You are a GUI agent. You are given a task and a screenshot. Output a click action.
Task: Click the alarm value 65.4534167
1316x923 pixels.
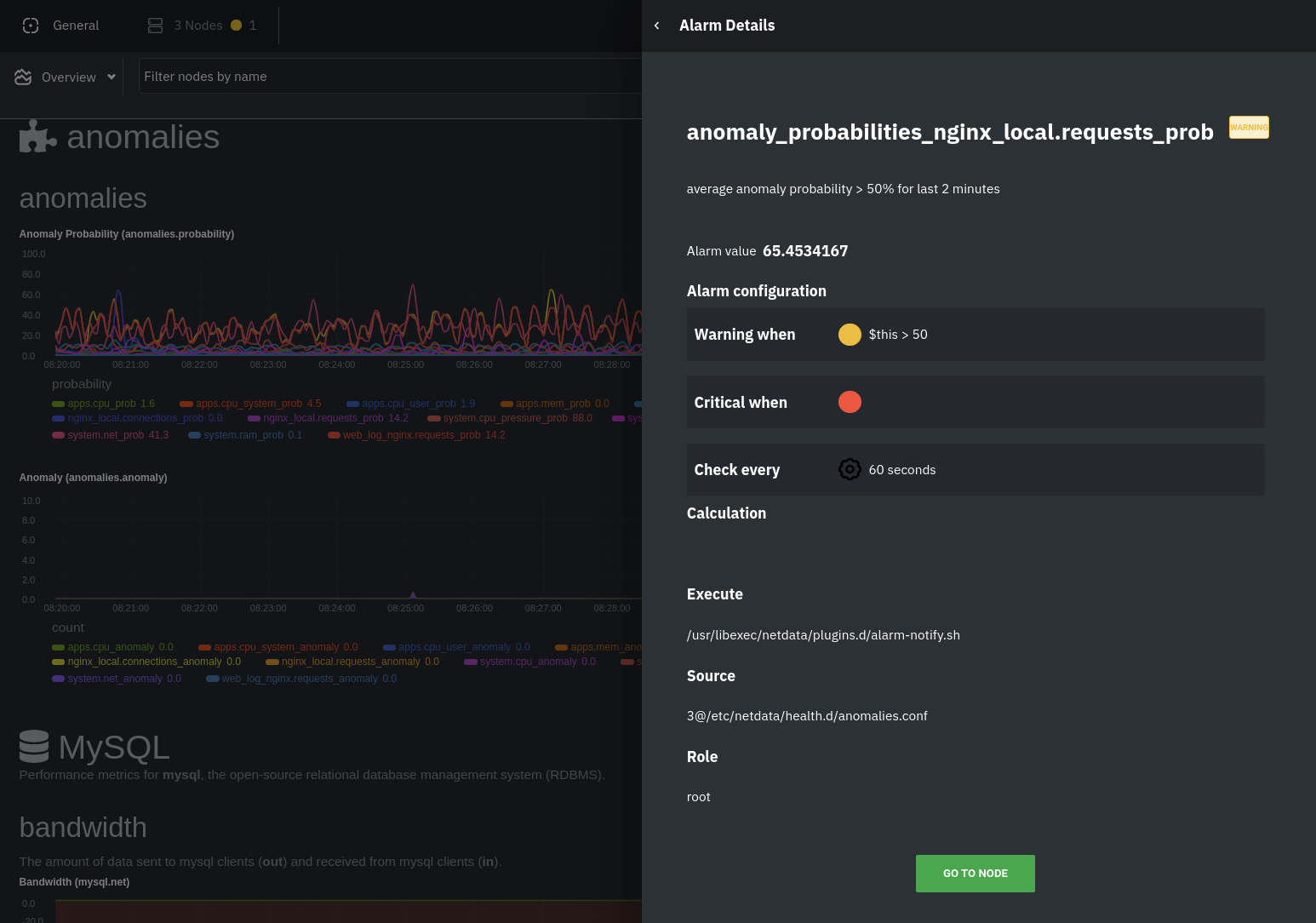point(805,251)
